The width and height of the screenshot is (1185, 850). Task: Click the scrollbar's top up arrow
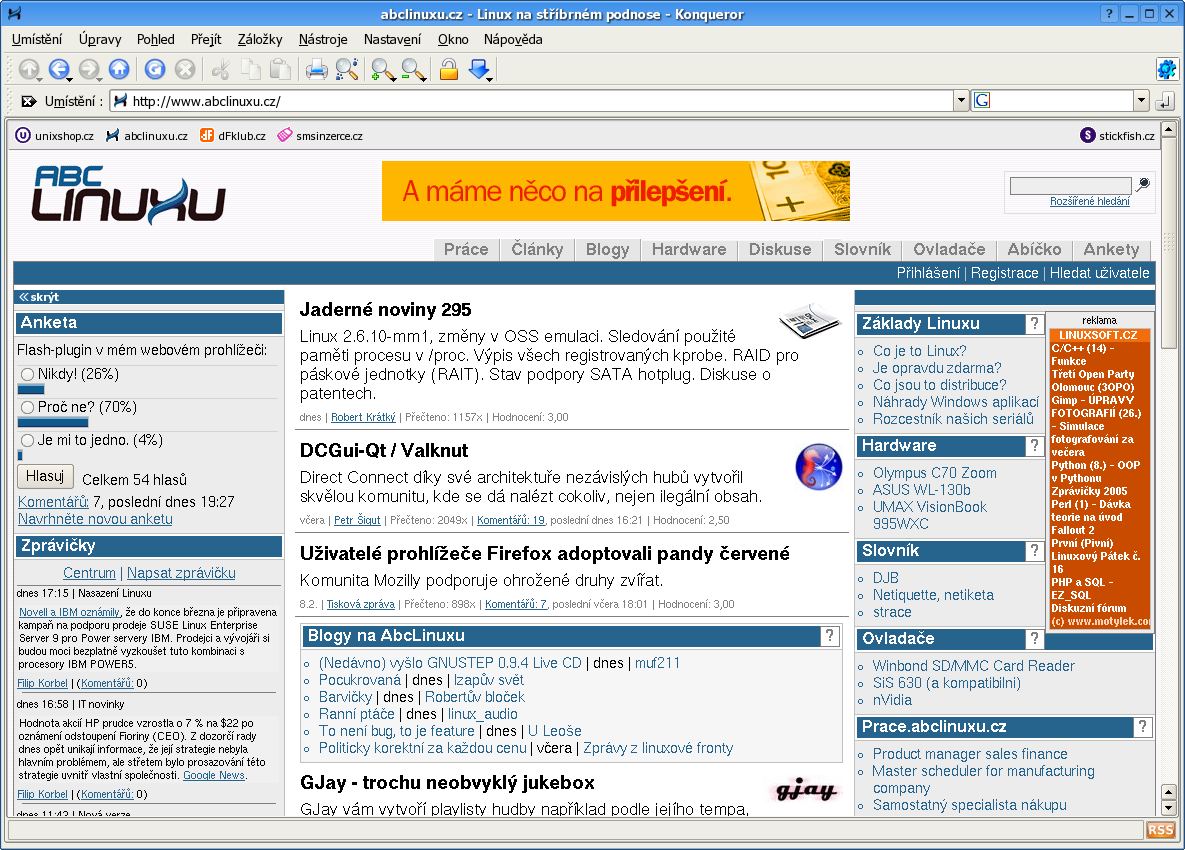click(1168, 129)
